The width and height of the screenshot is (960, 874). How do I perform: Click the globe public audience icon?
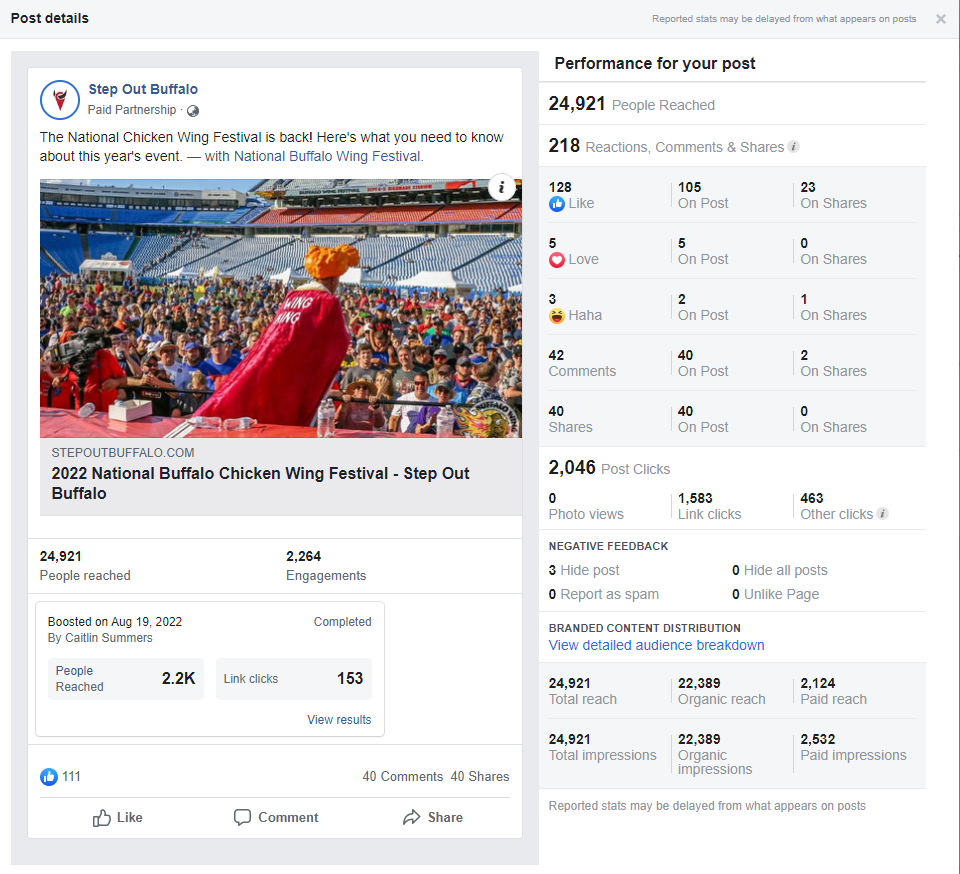click(x=193, y=111)
